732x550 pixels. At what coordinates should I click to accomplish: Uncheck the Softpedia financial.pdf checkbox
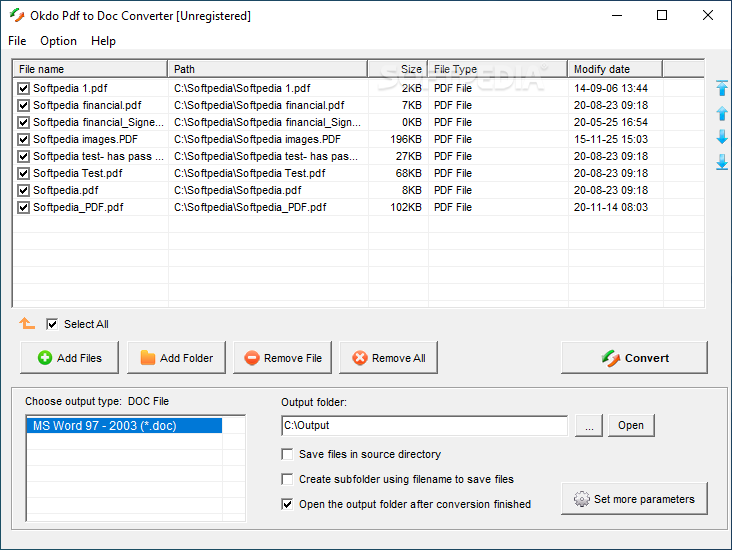pyautogui.click(x=23, y=106)
